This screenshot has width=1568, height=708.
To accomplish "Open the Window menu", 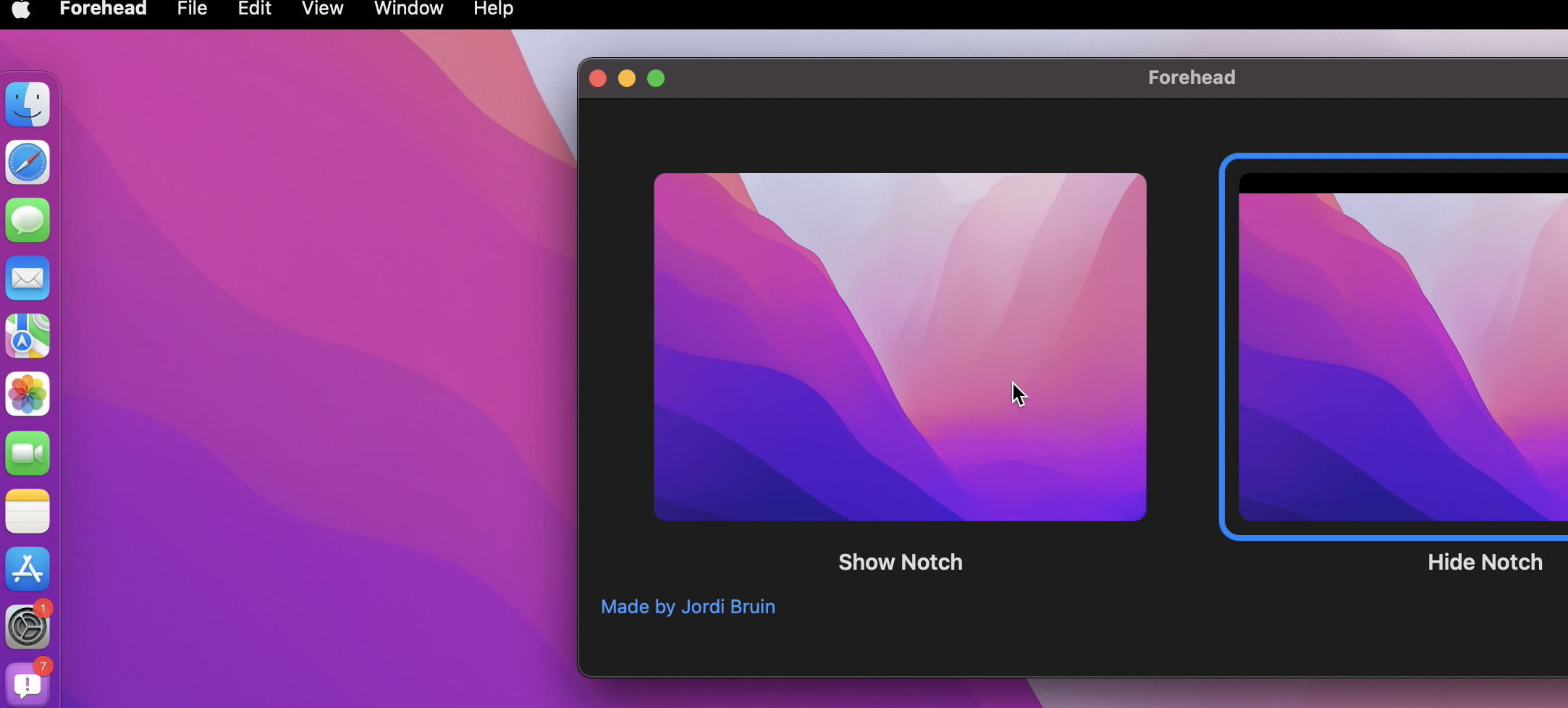I will [x=408, y=9].
